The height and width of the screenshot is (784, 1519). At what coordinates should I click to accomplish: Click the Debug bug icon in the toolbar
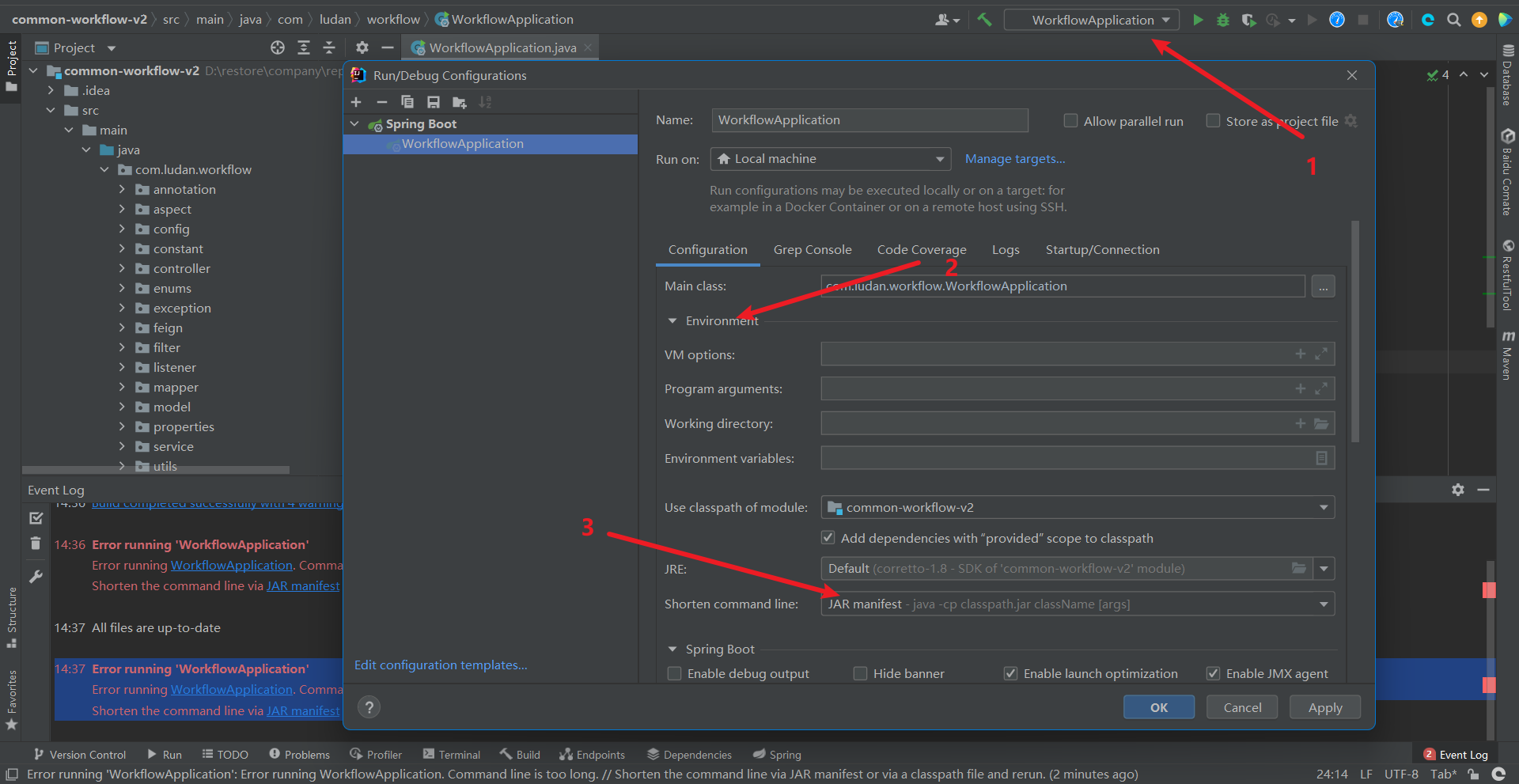(1223, 20)
